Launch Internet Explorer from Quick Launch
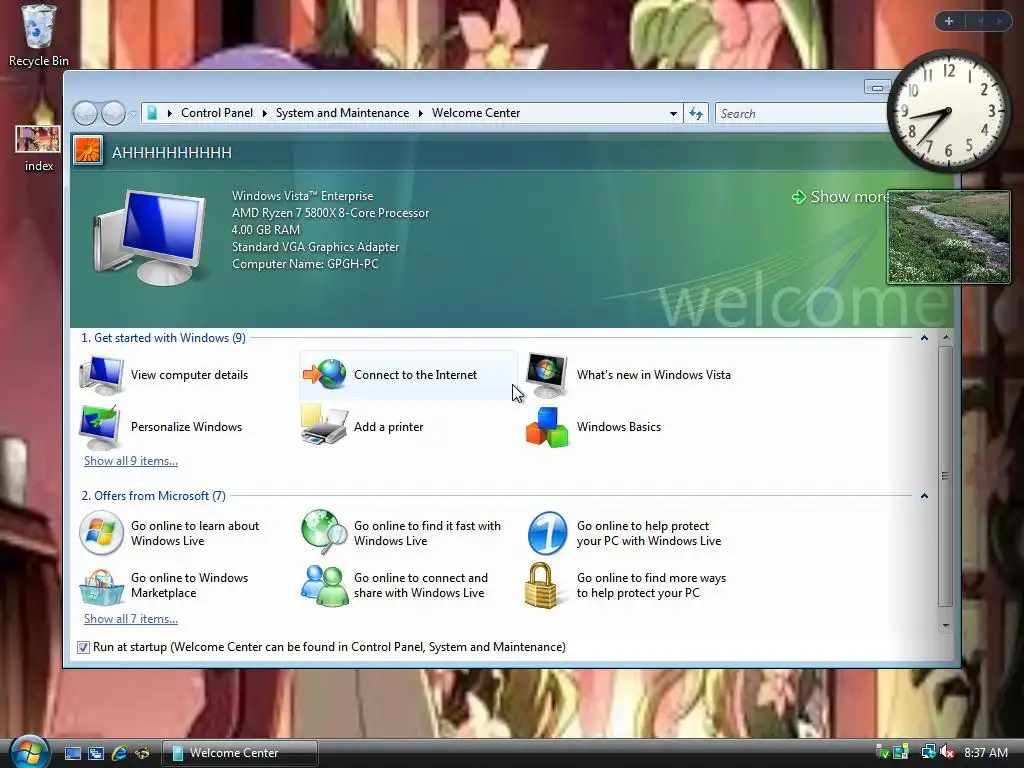Image resolution: width=1024 pixels, height=768 pixels. 119,753
